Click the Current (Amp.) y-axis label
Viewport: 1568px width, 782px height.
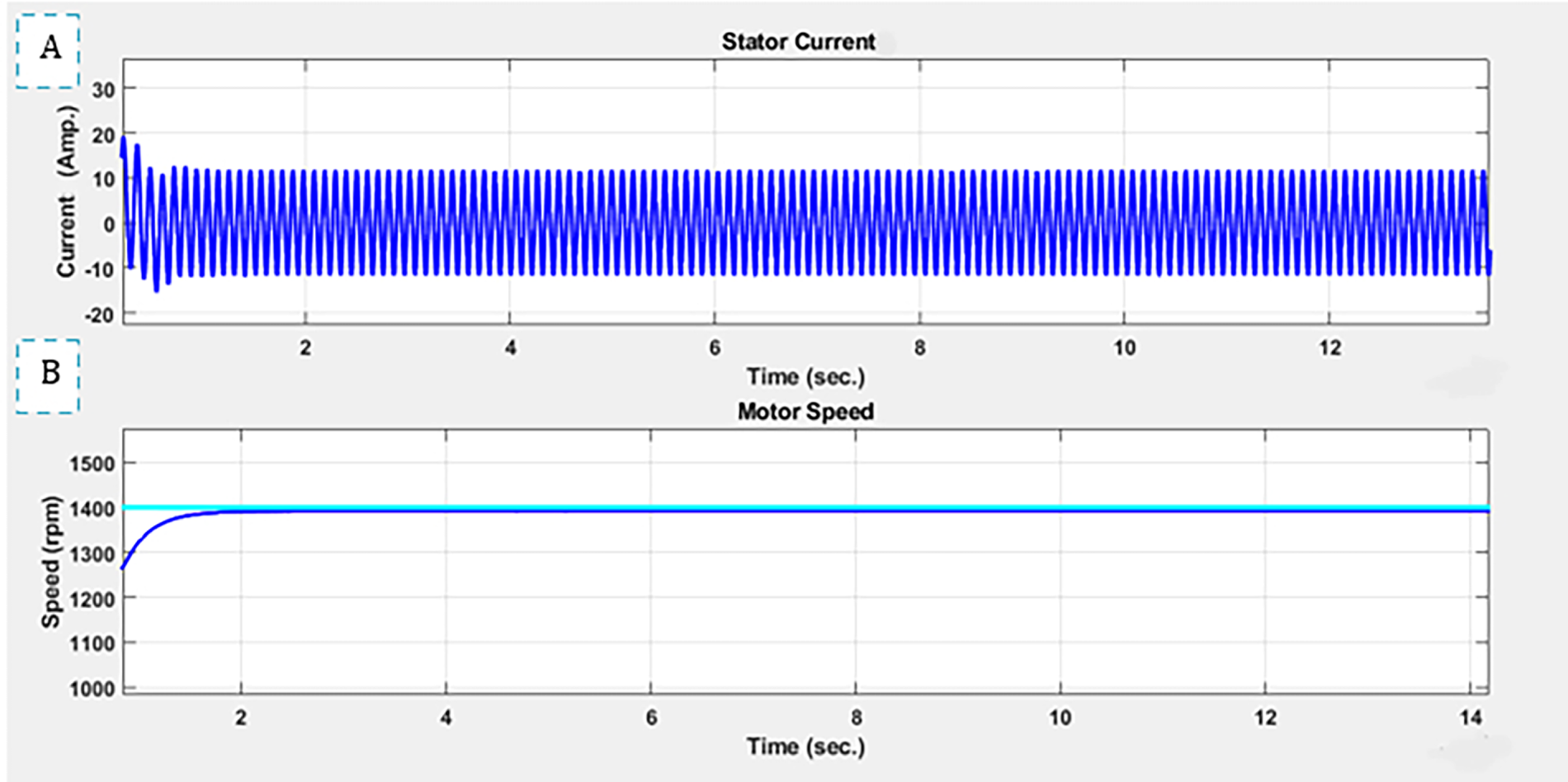point(66,191)
